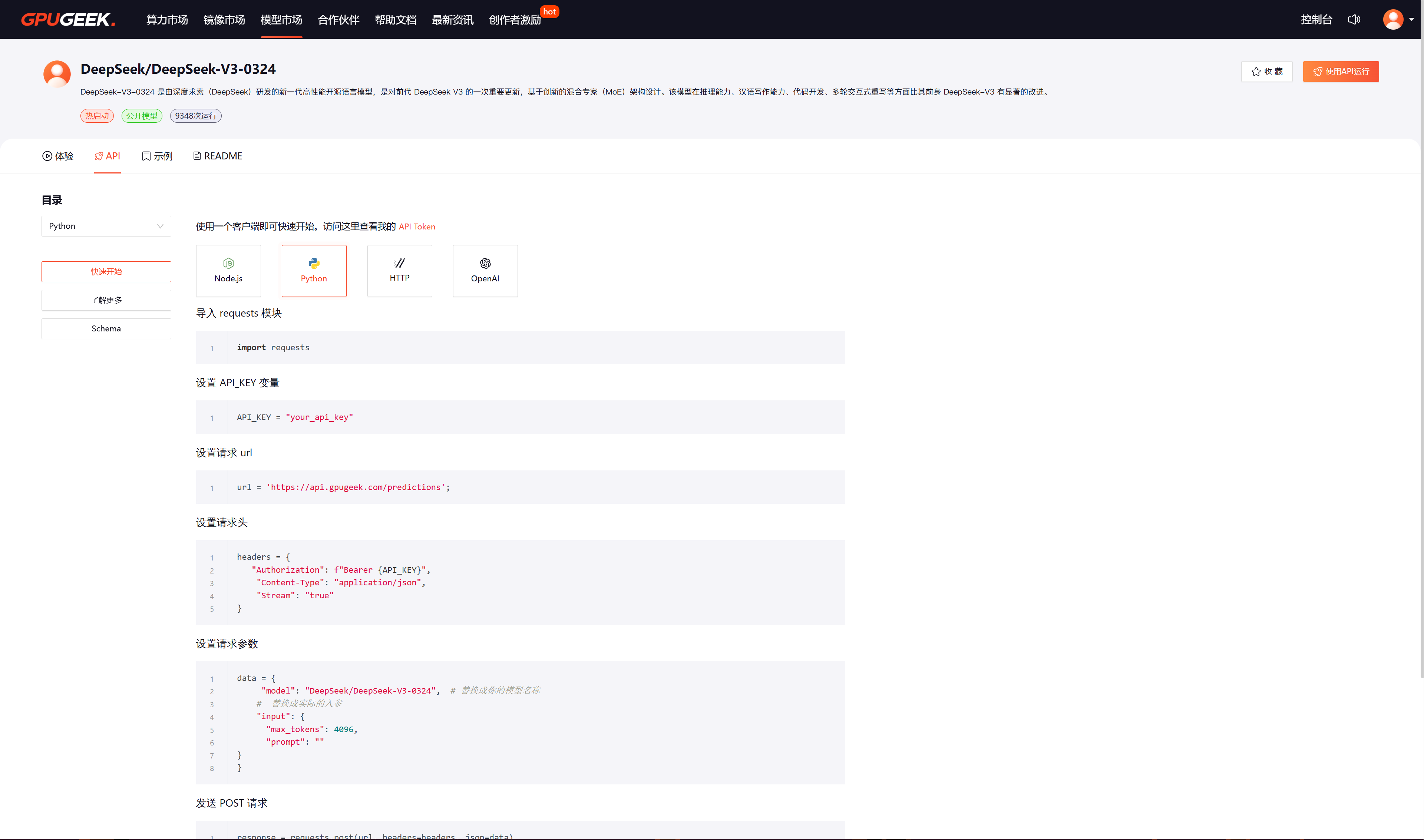Open the Python language dropdown
Image resolution: width=1424 pixels, height=840 pixels.
point(106,226)
